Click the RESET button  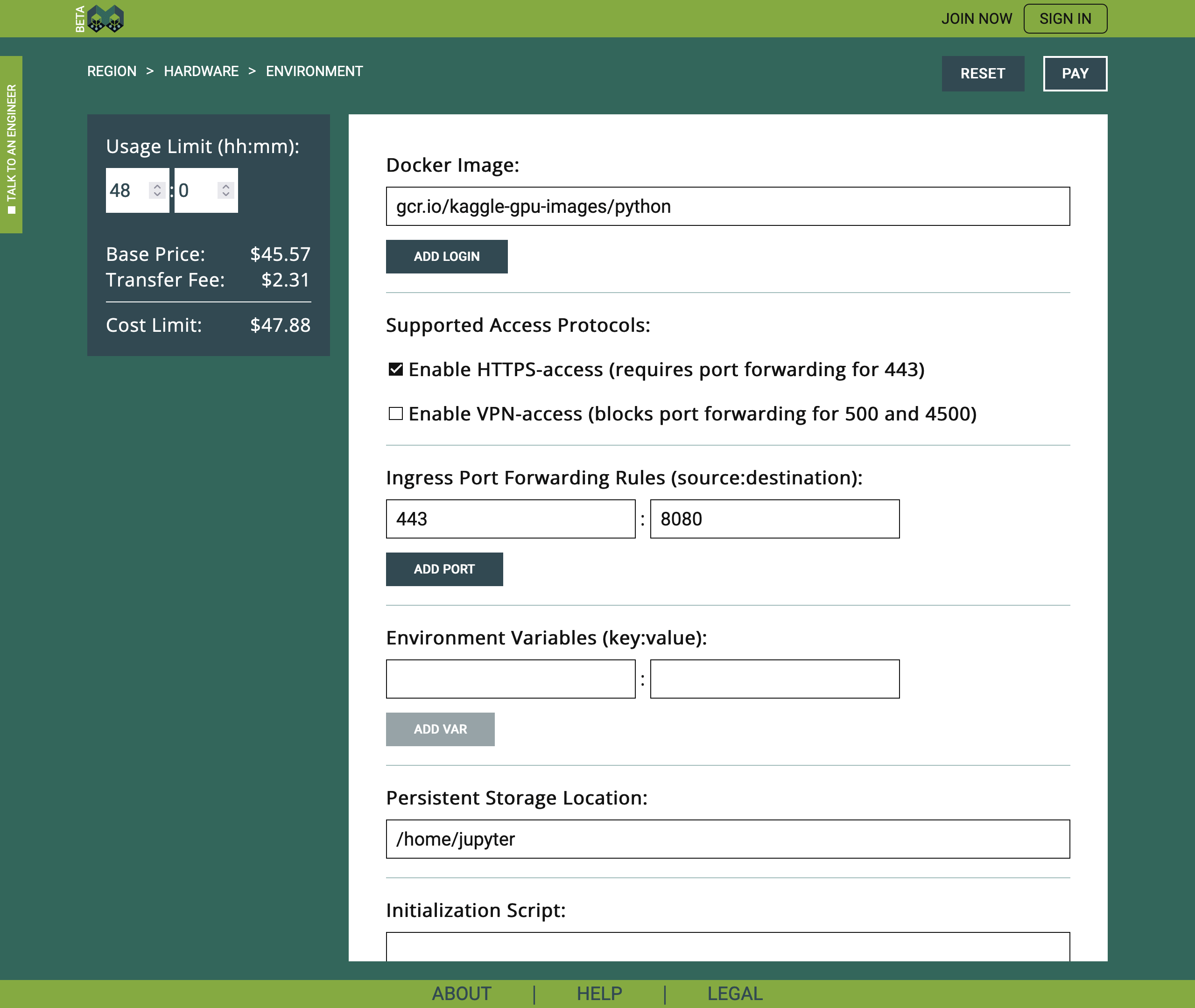coord(983,74)
